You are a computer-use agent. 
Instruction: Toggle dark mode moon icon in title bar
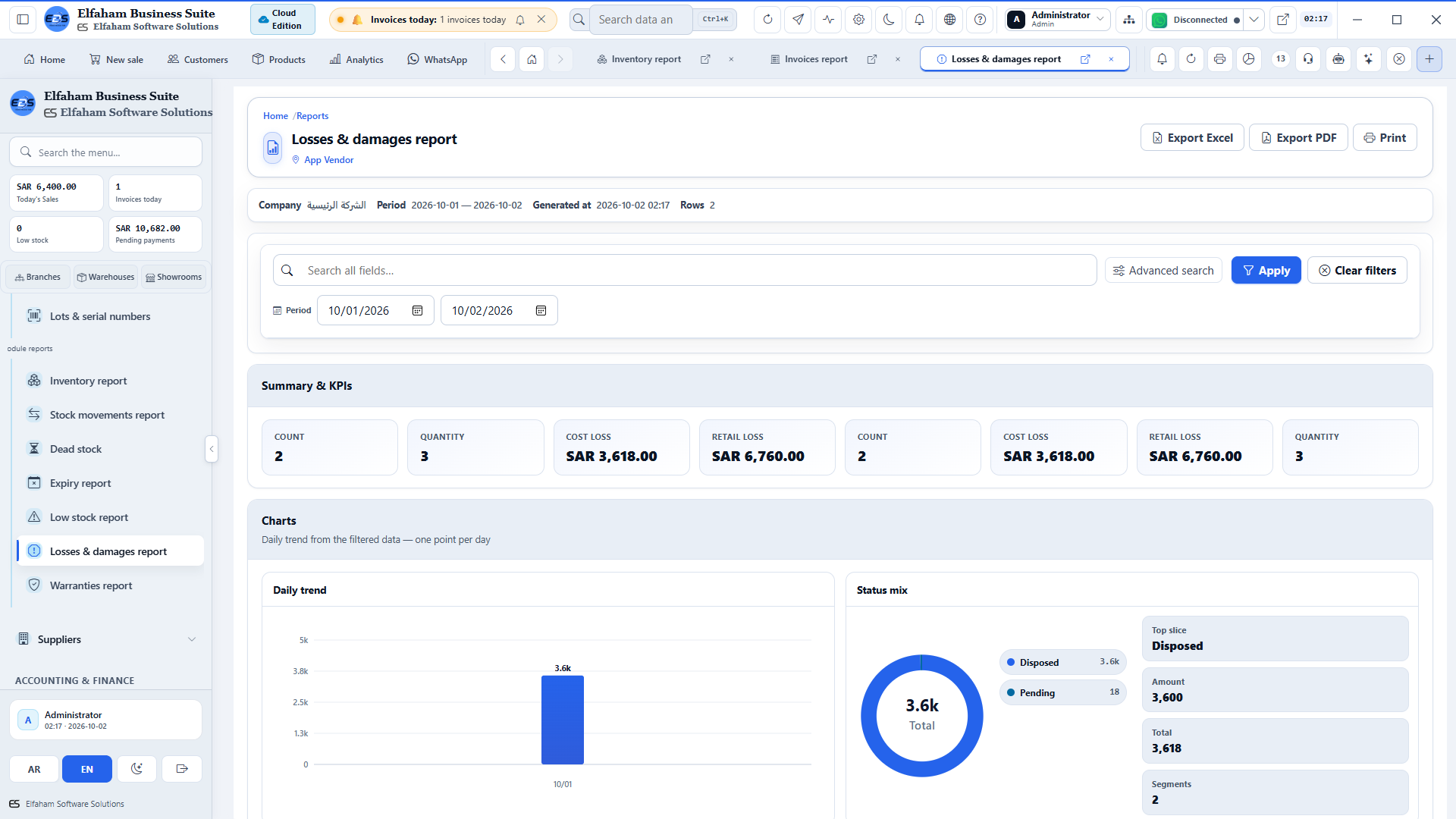point(889,20)
